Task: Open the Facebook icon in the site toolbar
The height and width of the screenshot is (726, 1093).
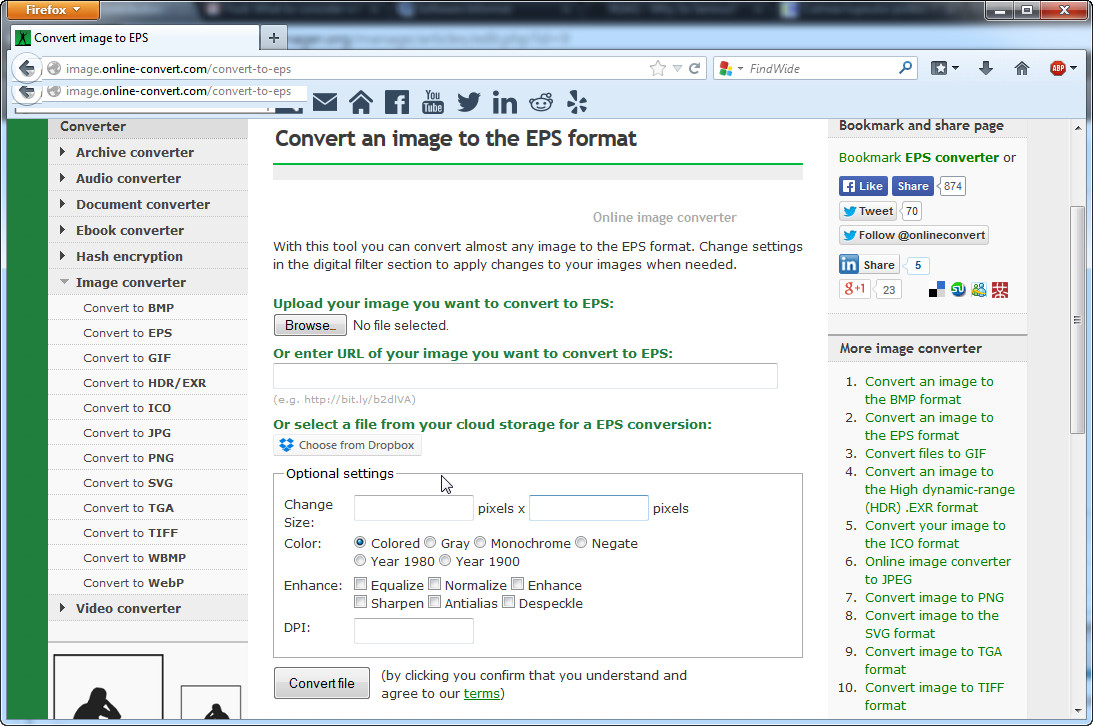Action: point(396,102)
